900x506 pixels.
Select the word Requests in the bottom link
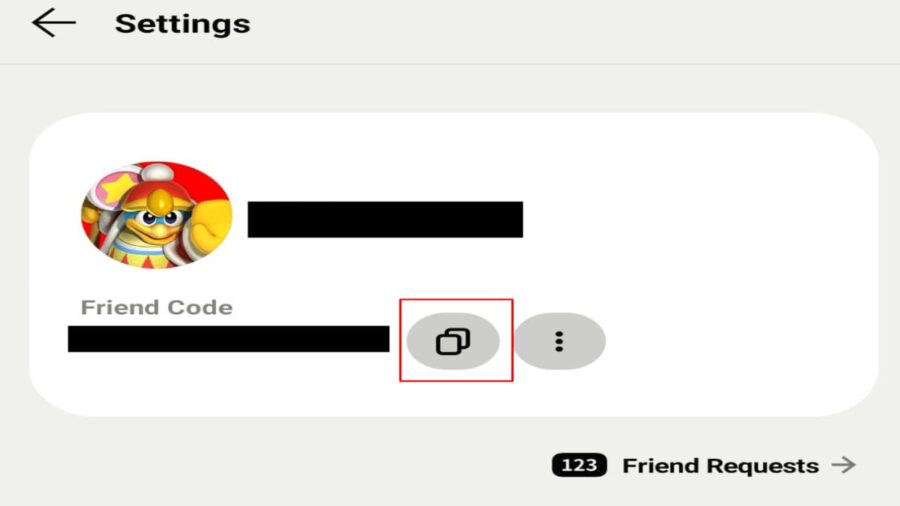coord(763,466)
